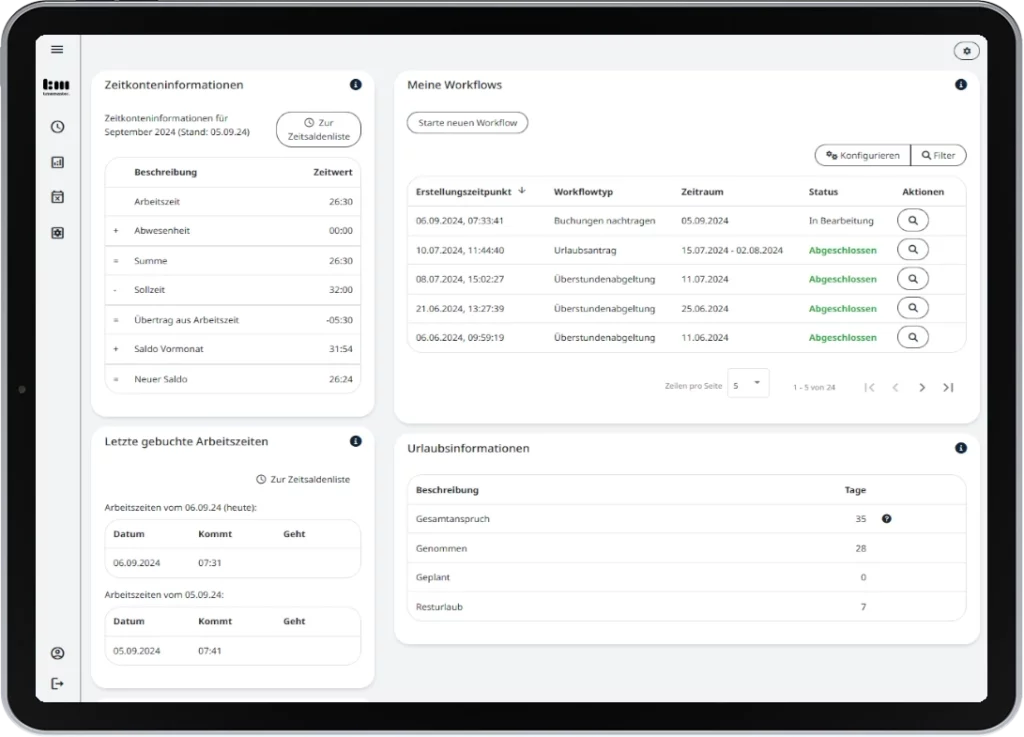1024x737 pixels.
Task: Open sidebar settings via the gear icon
Action: tap(57, 232)
